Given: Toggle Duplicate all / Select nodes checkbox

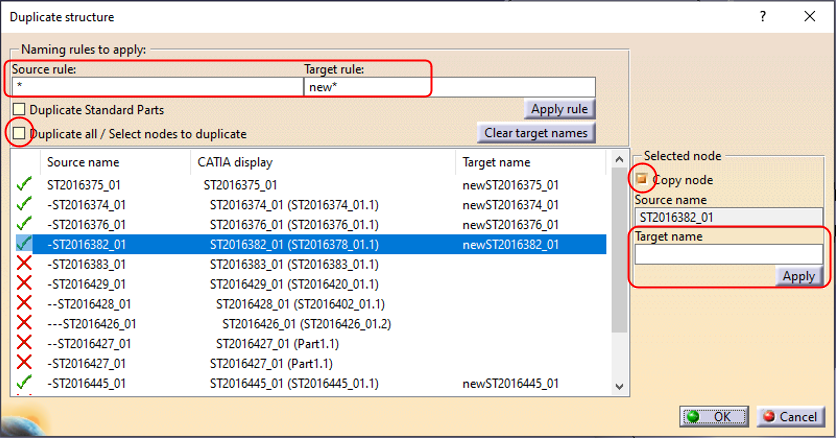Looking at the screenshot, I should 19,133.
